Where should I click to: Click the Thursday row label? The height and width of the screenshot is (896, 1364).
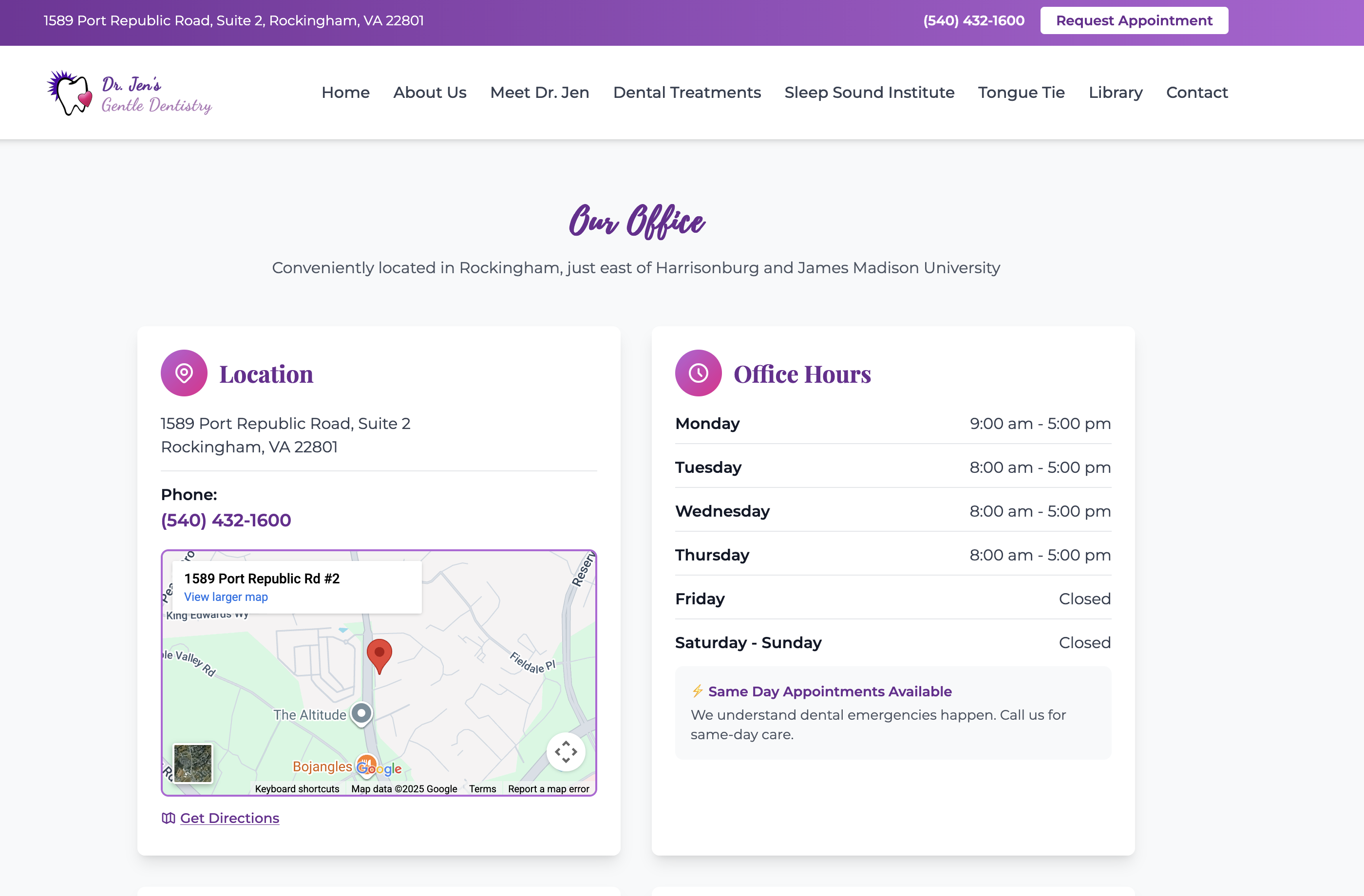click(712, 555)
